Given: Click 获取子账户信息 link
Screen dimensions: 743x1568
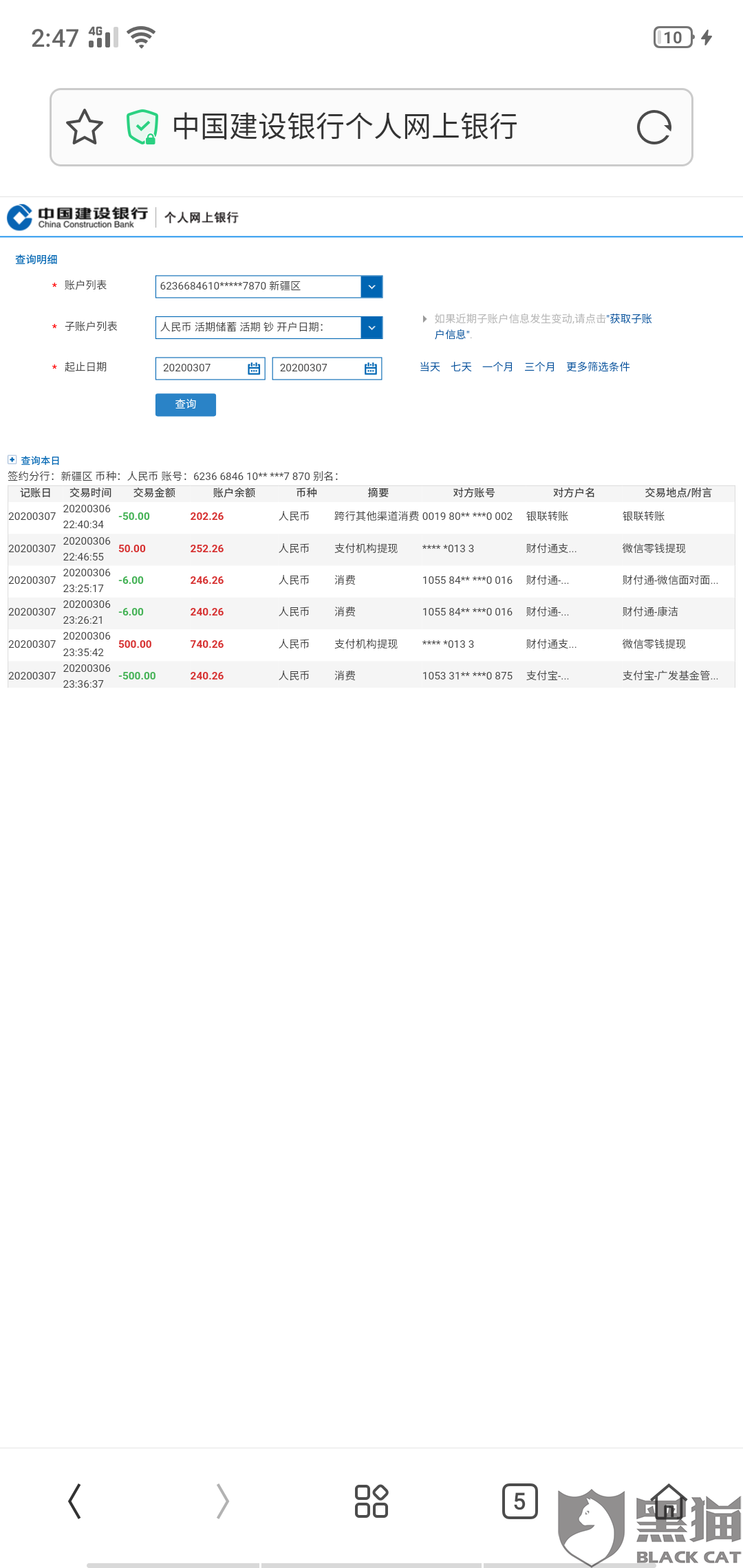Looking at the screenshot, I should 629,318.
